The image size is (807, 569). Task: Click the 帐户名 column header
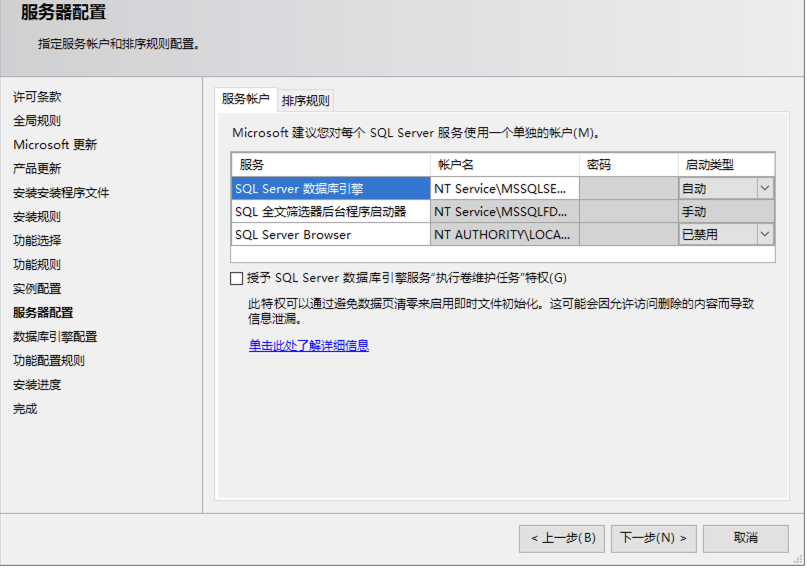point(504,165)
